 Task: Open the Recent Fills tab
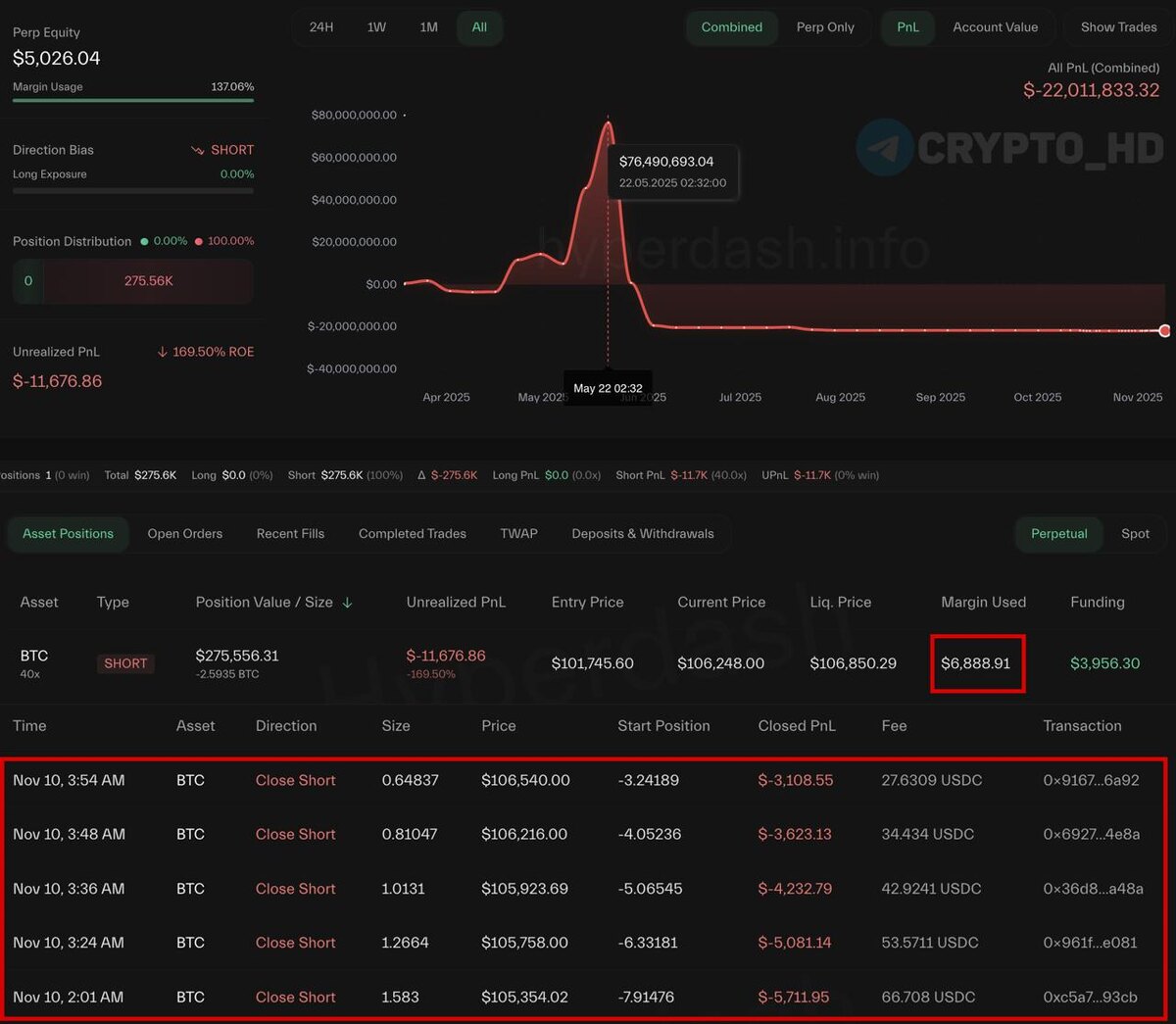click(290, 534)
